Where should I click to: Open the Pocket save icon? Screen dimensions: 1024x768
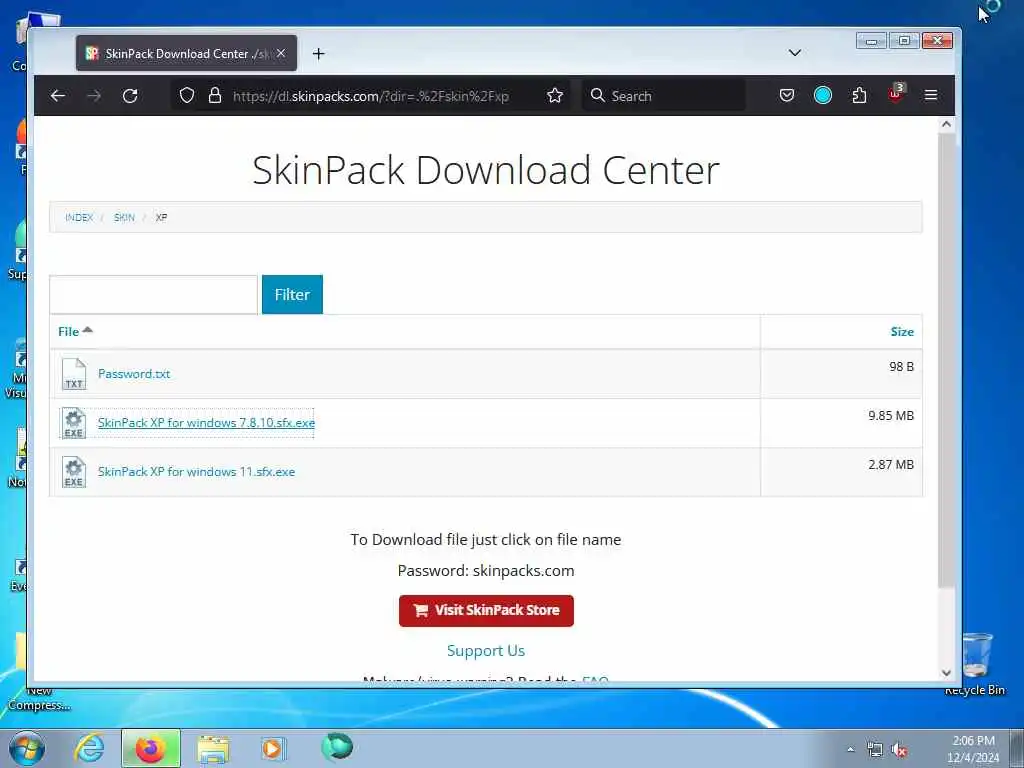click(787, 96)
